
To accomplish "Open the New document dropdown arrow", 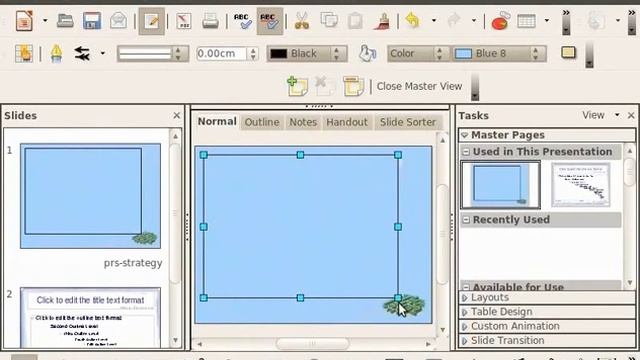I will click(x=45, y=20).
